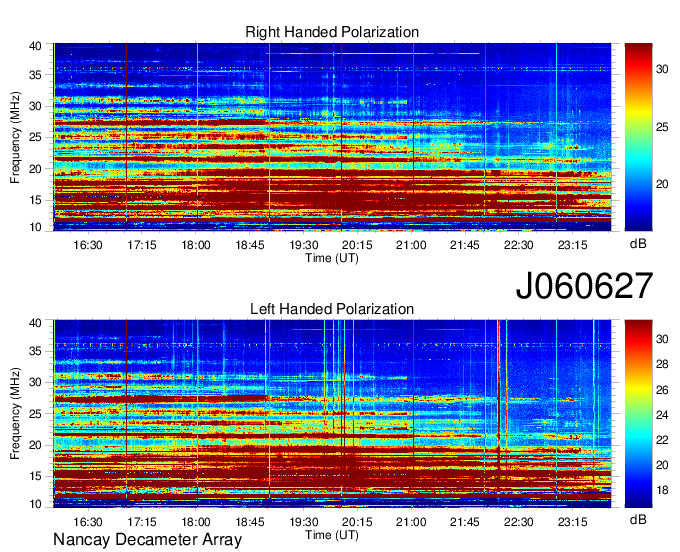
Task: Click 21:45 time tick under Right Handed plot
Action: pos(465,245)
